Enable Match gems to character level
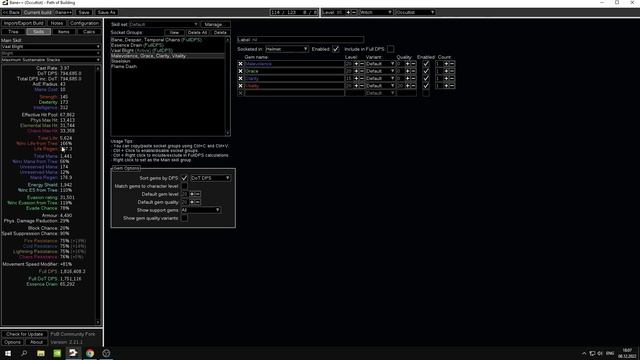Viewport: 640px width, 360px height. [x=184, y=186]
